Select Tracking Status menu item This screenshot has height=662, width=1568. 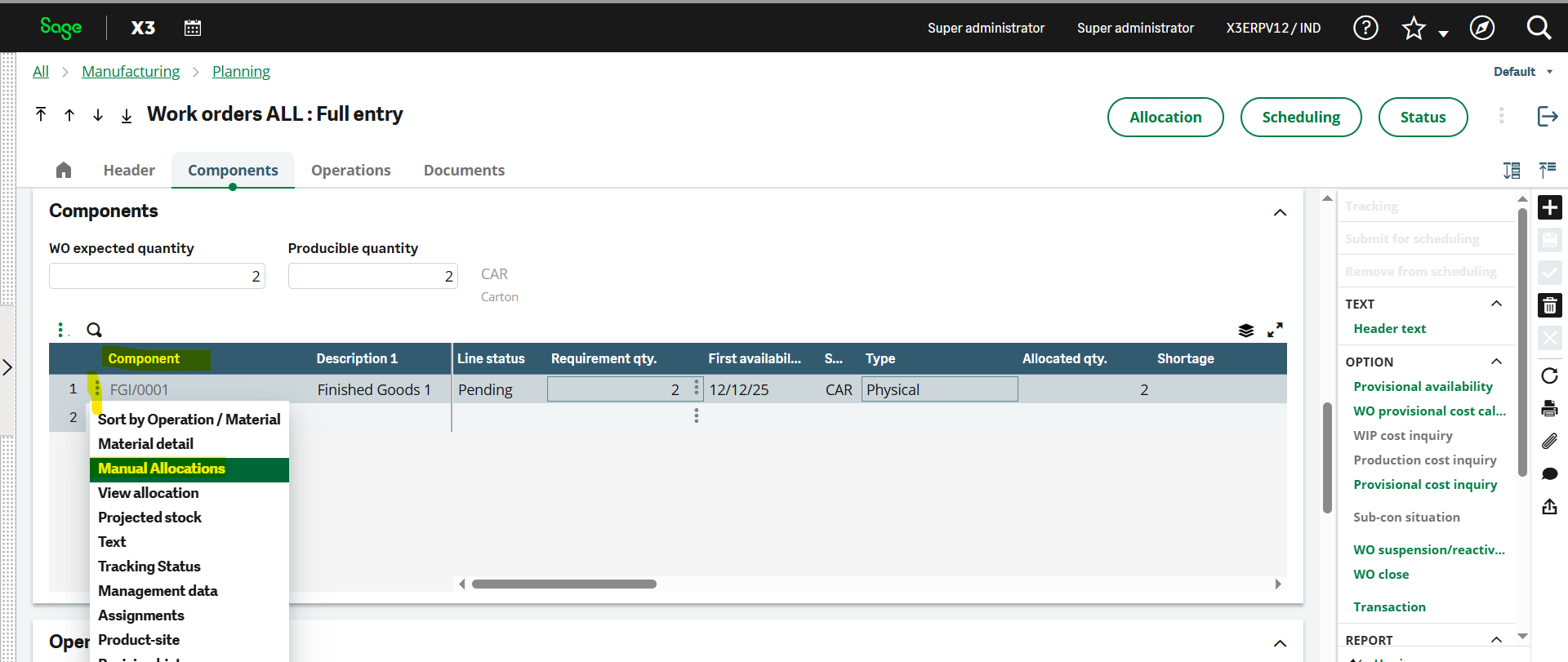click(189, 566)
